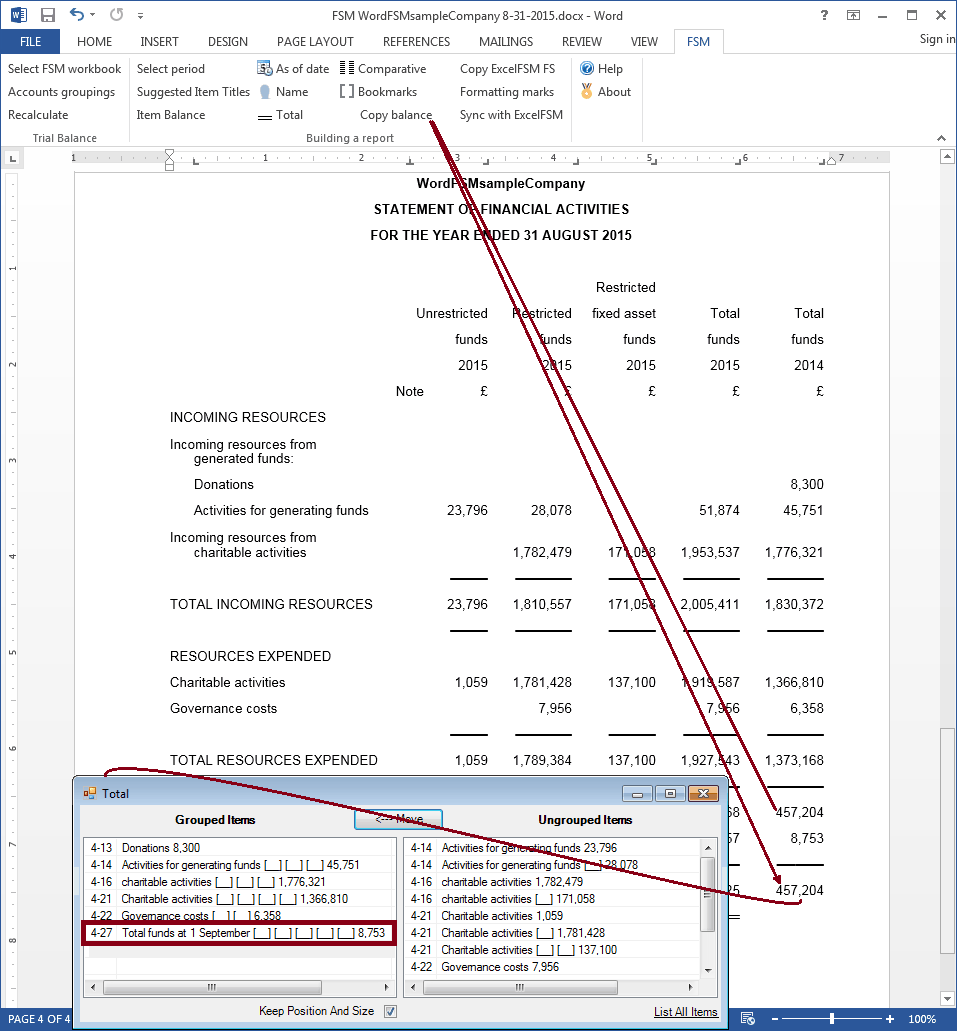Click Recalculate in Trial Balance group
957x1031 pixels.
point(38,115)
